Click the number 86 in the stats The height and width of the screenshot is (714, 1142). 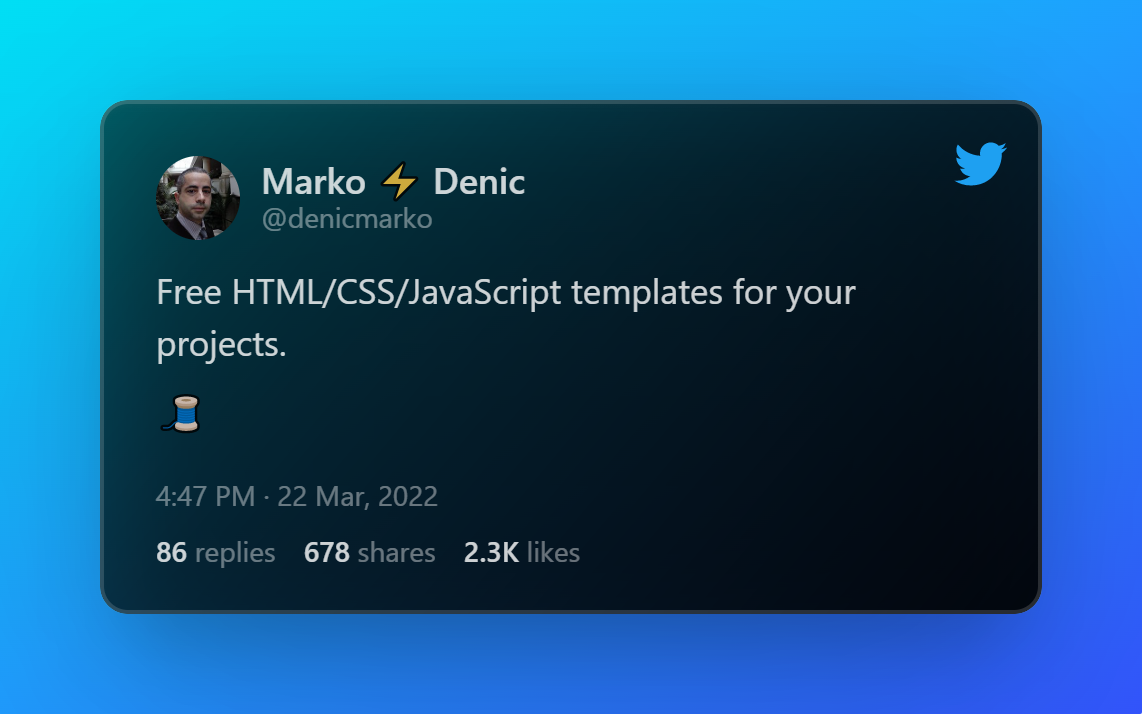click(171, 552)
